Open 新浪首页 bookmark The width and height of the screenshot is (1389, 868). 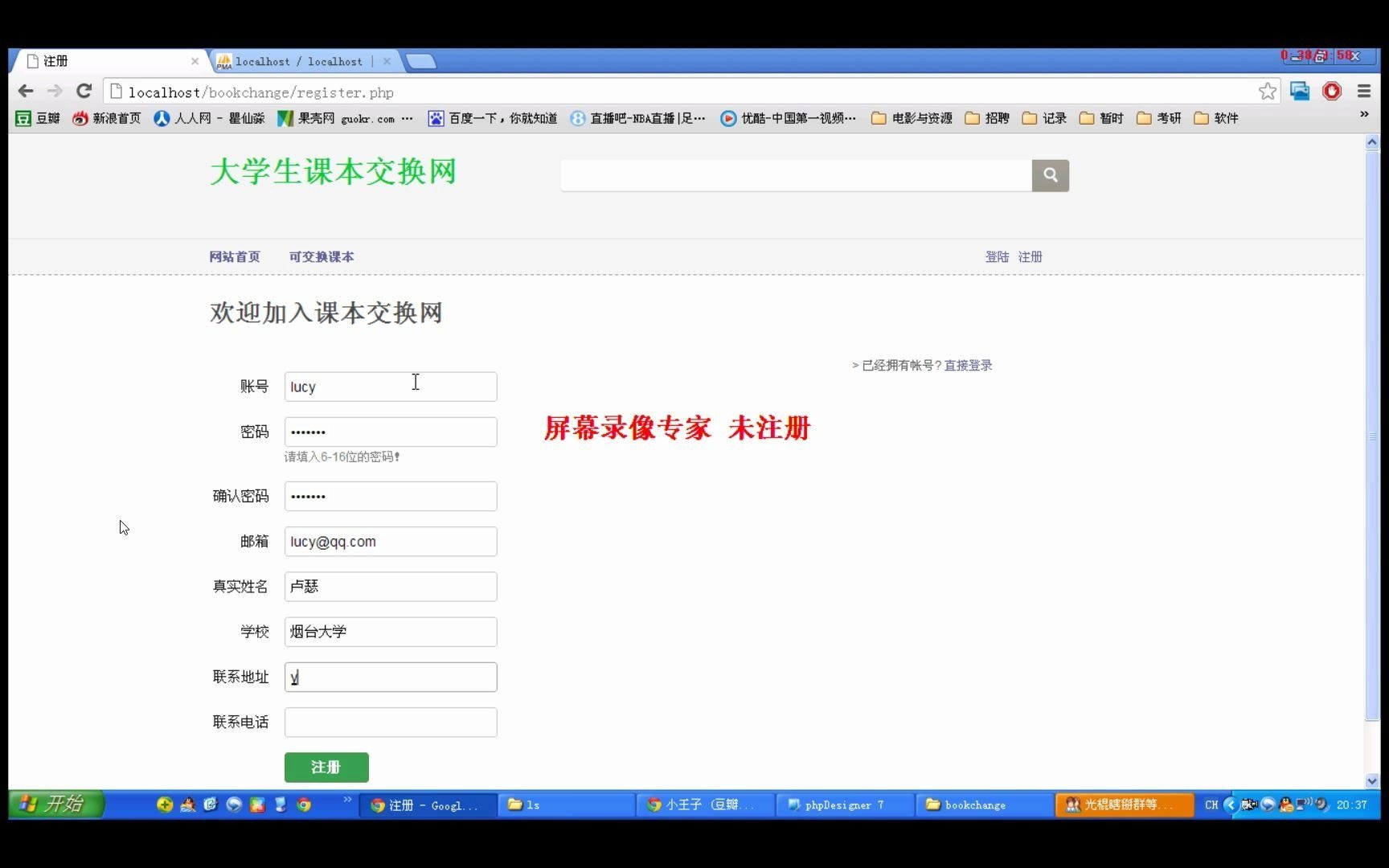pos(106,118)
